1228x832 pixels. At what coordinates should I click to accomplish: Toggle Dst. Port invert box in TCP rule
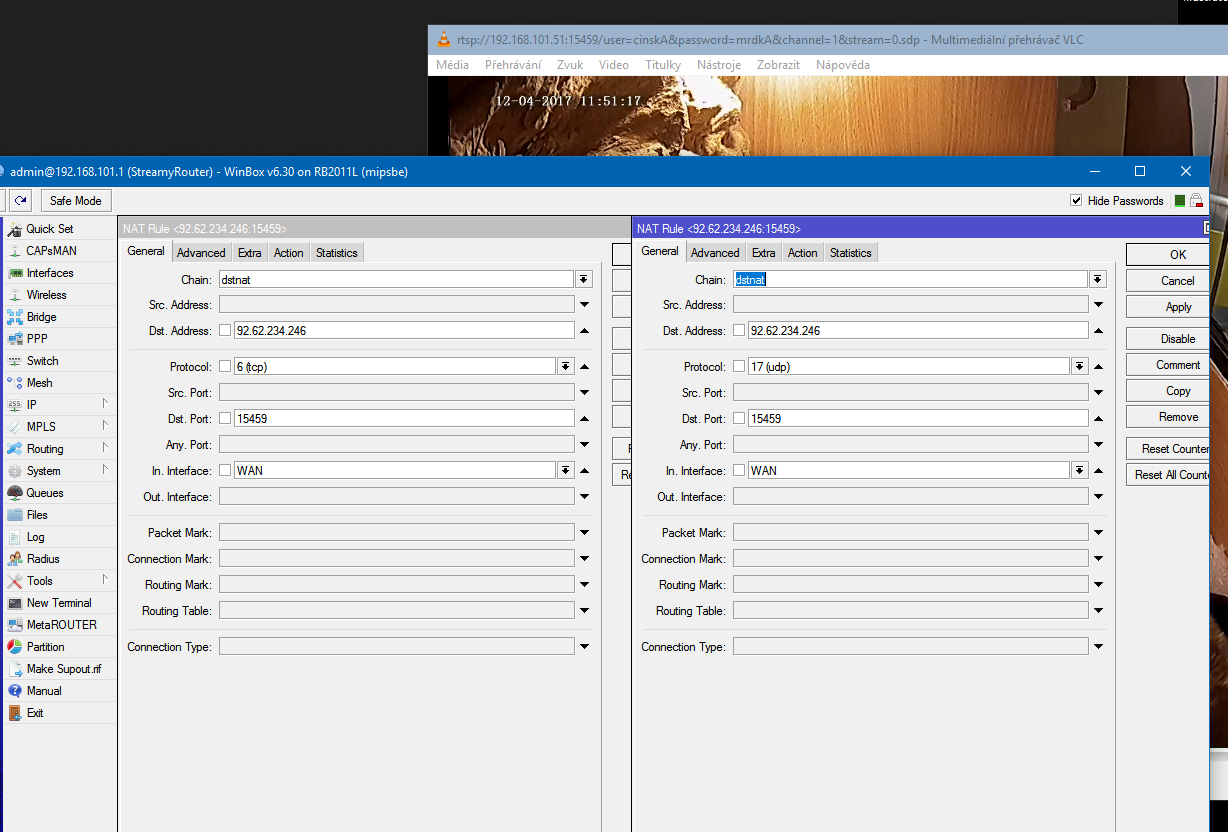pyautogui.click(x=225, y=419)
